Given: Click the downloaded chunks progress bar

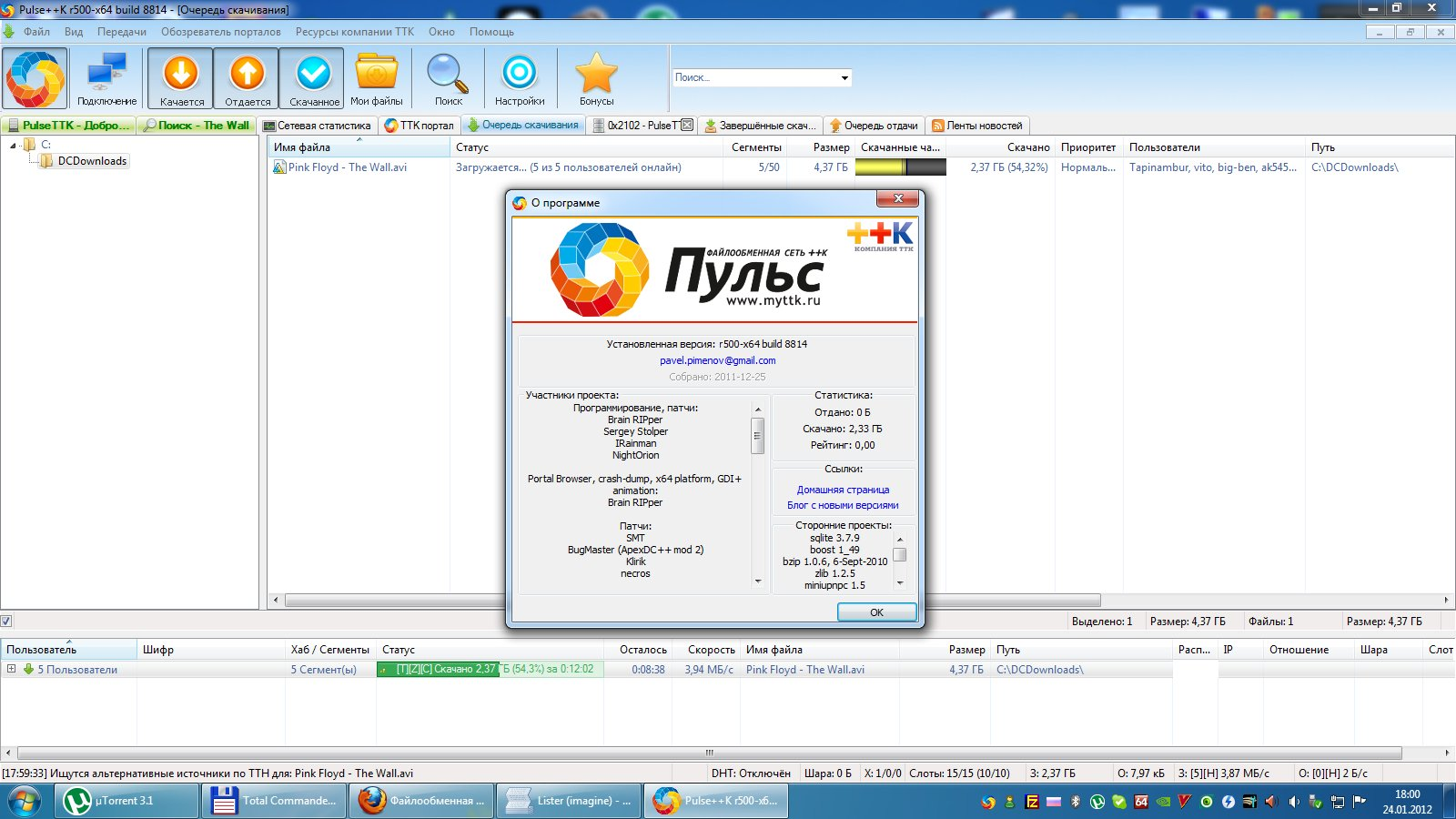Looking at the screenshot, I should 900,167.
